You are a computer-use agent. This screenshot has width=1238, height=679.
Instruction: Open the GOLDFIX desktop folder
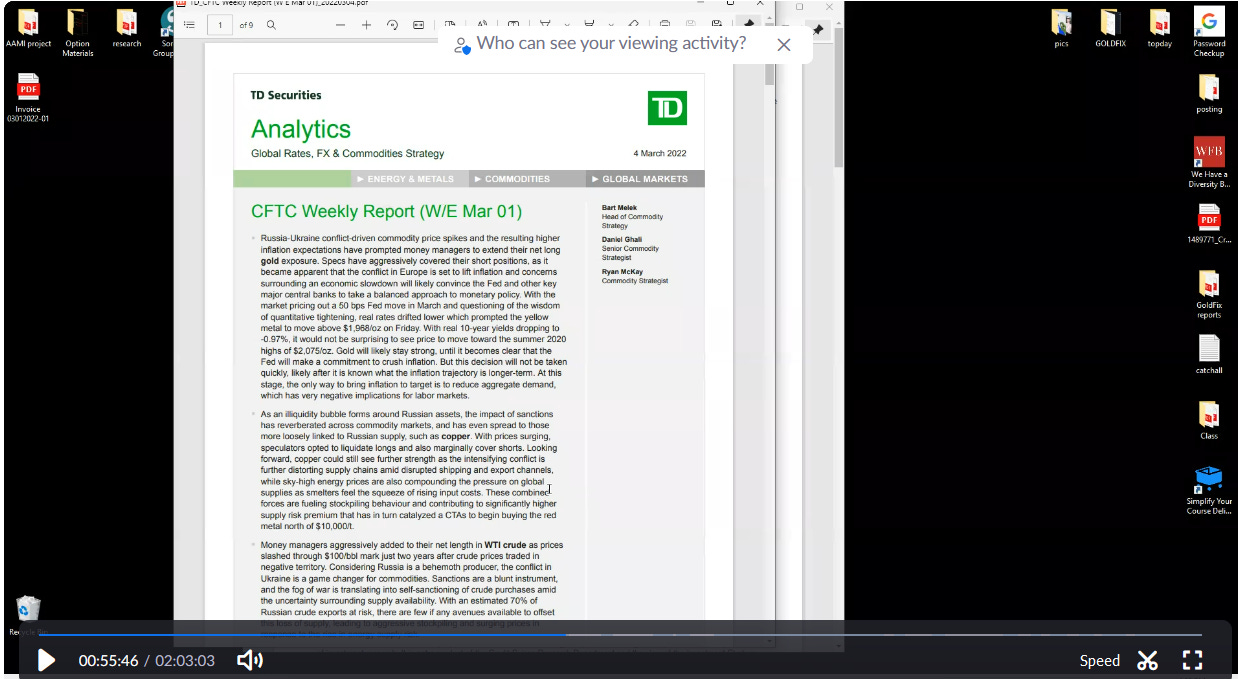tap(1110, 30)
